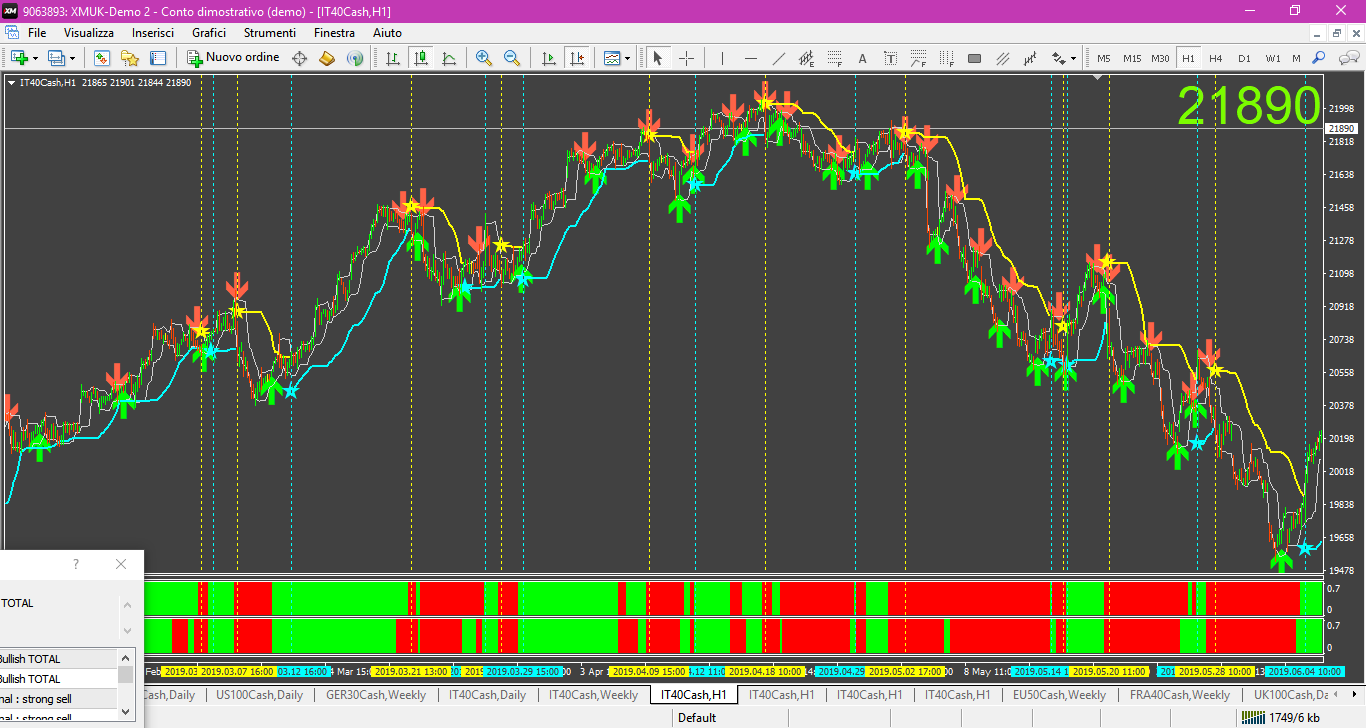The height and width of the screenshot is (728, 1366).
Task: Switch chart to bar chart mode
Action: coord(393,58)
